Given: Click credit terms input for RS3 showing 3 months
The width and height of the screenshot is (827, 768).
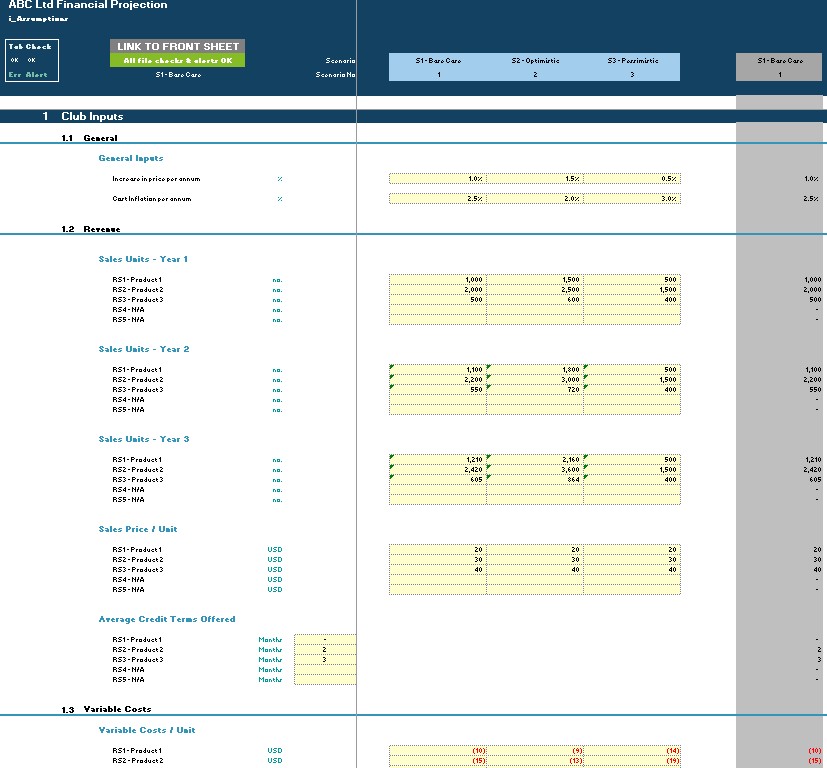Looking at the screenshot, I should (x=325, y=660).
